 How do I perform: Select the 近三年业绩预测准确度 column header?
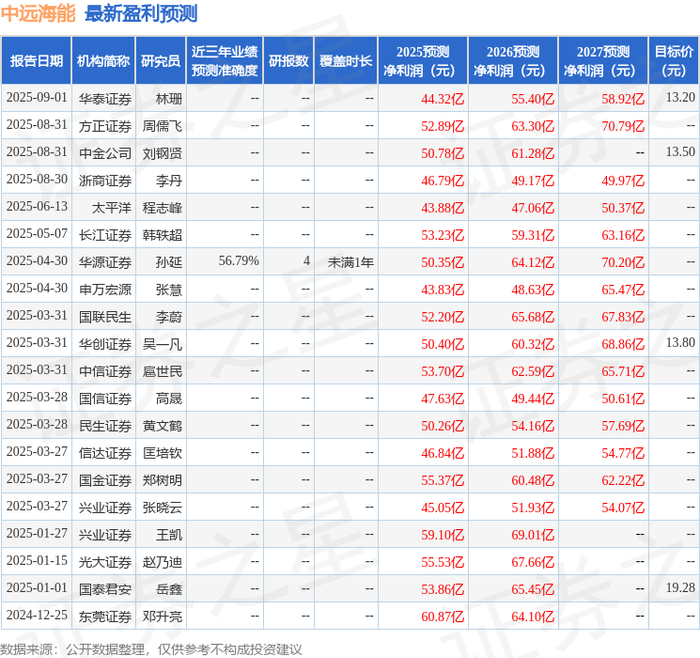coord(225,61)
